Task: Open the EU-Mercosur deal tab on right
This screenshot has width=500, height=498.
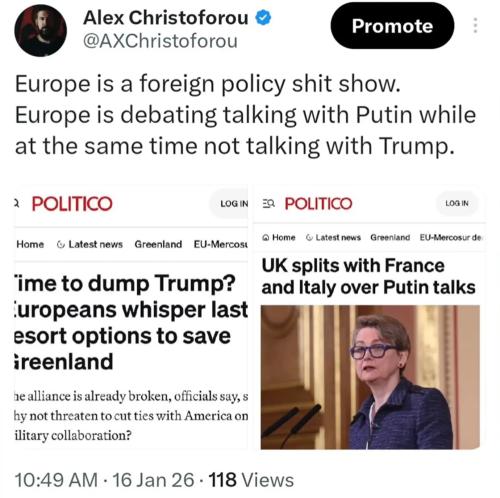Action: pyautogui.click(x=451, y=237)
